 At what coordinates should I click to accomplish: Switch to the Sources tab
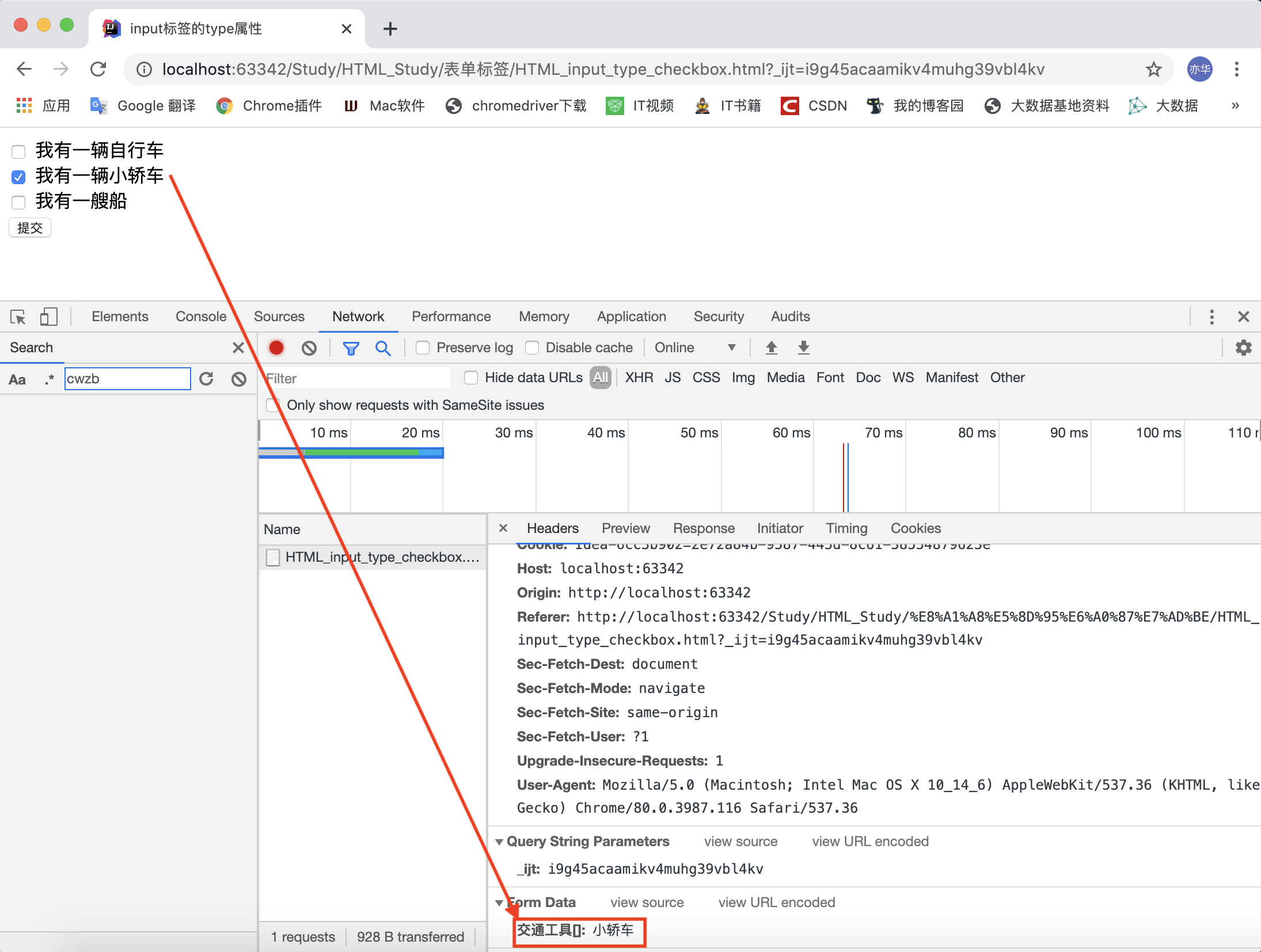pyautogui.click(x=279, y=317)
